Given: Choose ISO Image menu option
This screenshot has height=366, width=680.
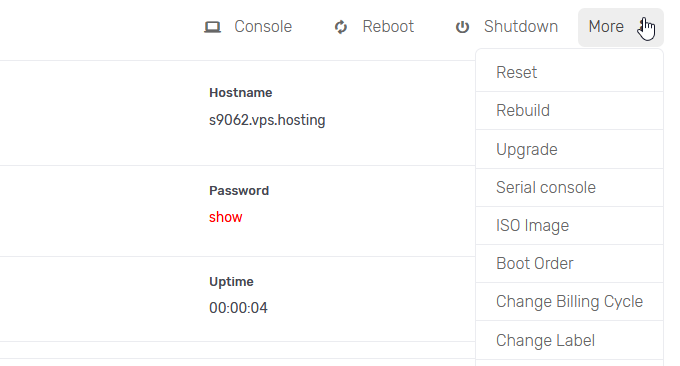Looking at the screenshot, I should [x=569, y=225].
